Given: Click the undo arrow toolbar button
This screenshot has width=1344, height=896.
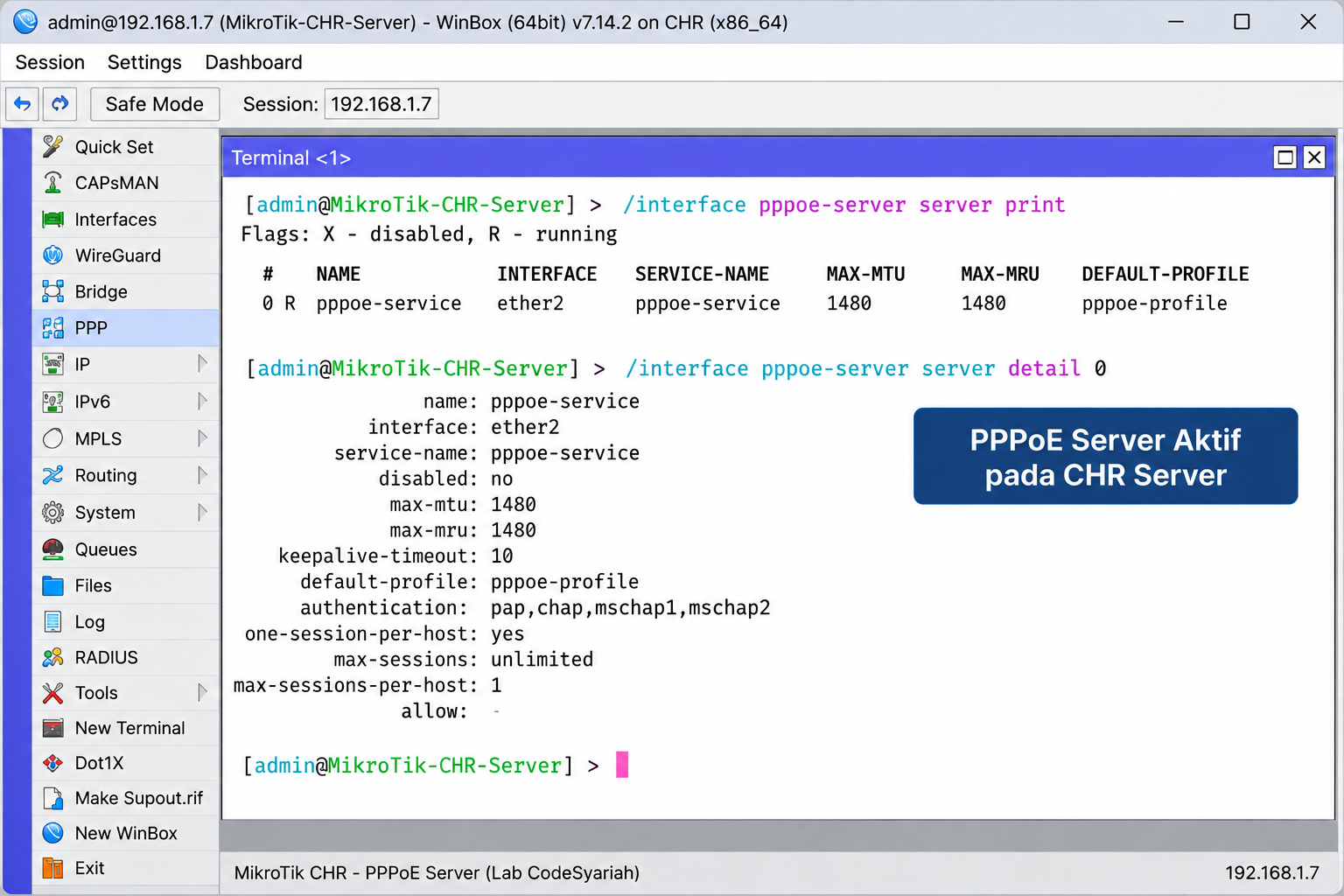Looking at the screenshot, I should coord(23,104).
